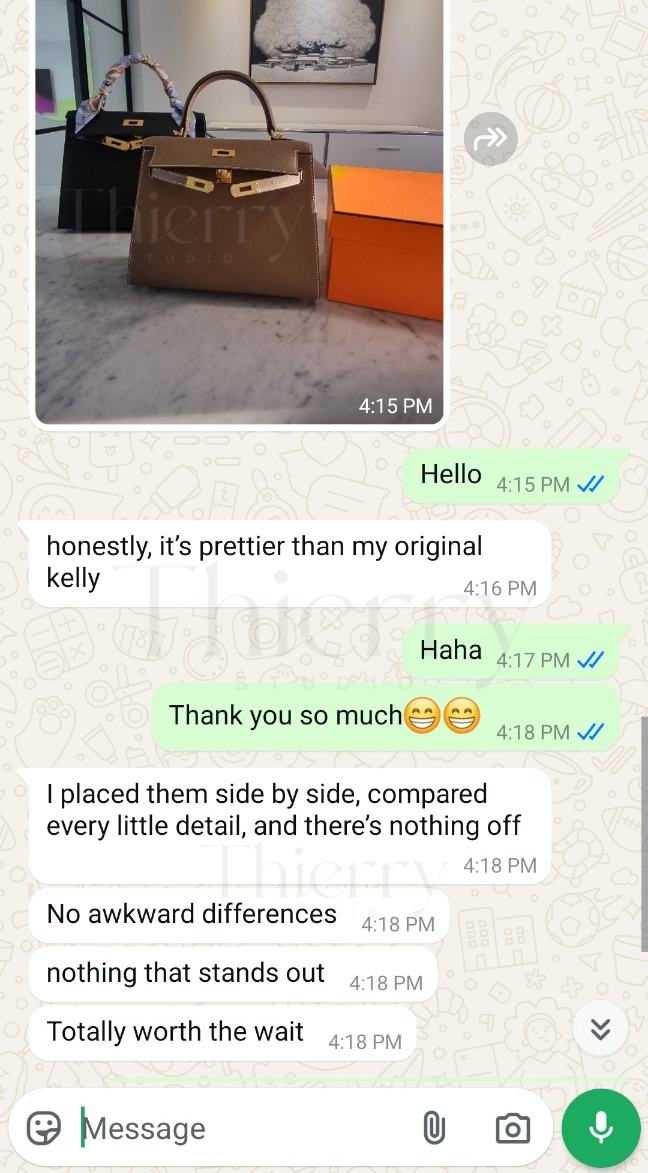Tap the "honestly, it's prettier" message bubble
This screenshot has height=1173, width=648.
[x=289, y=563]
